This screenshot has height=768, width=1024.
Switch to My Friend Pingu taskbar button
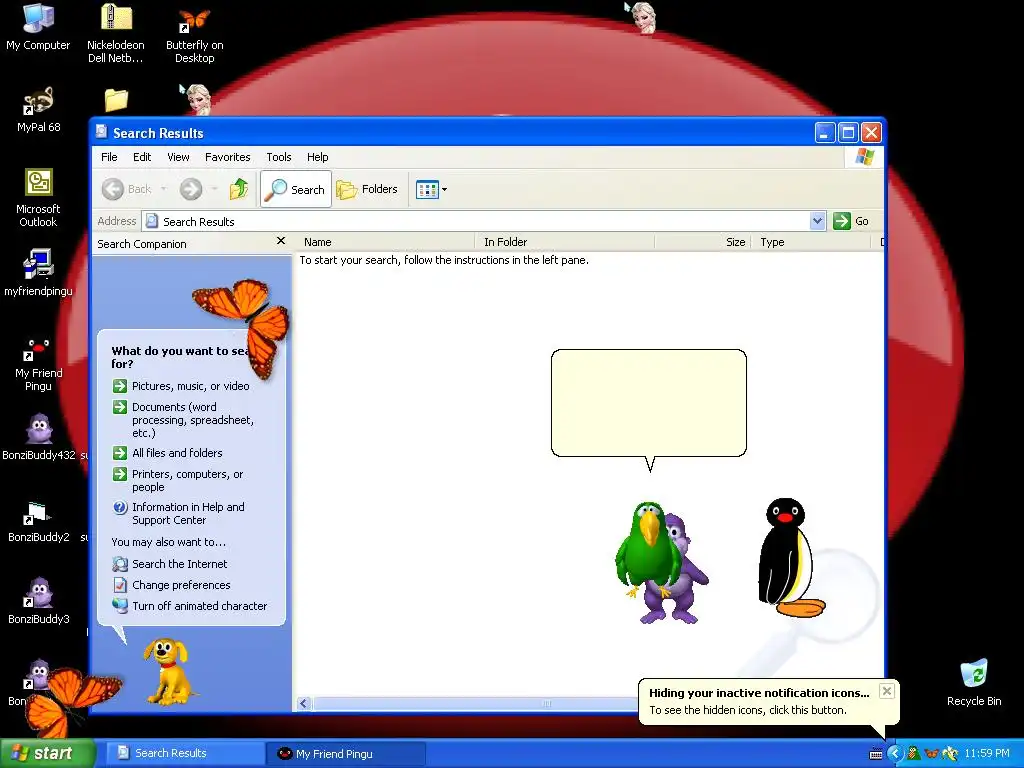tap(346, 754)
